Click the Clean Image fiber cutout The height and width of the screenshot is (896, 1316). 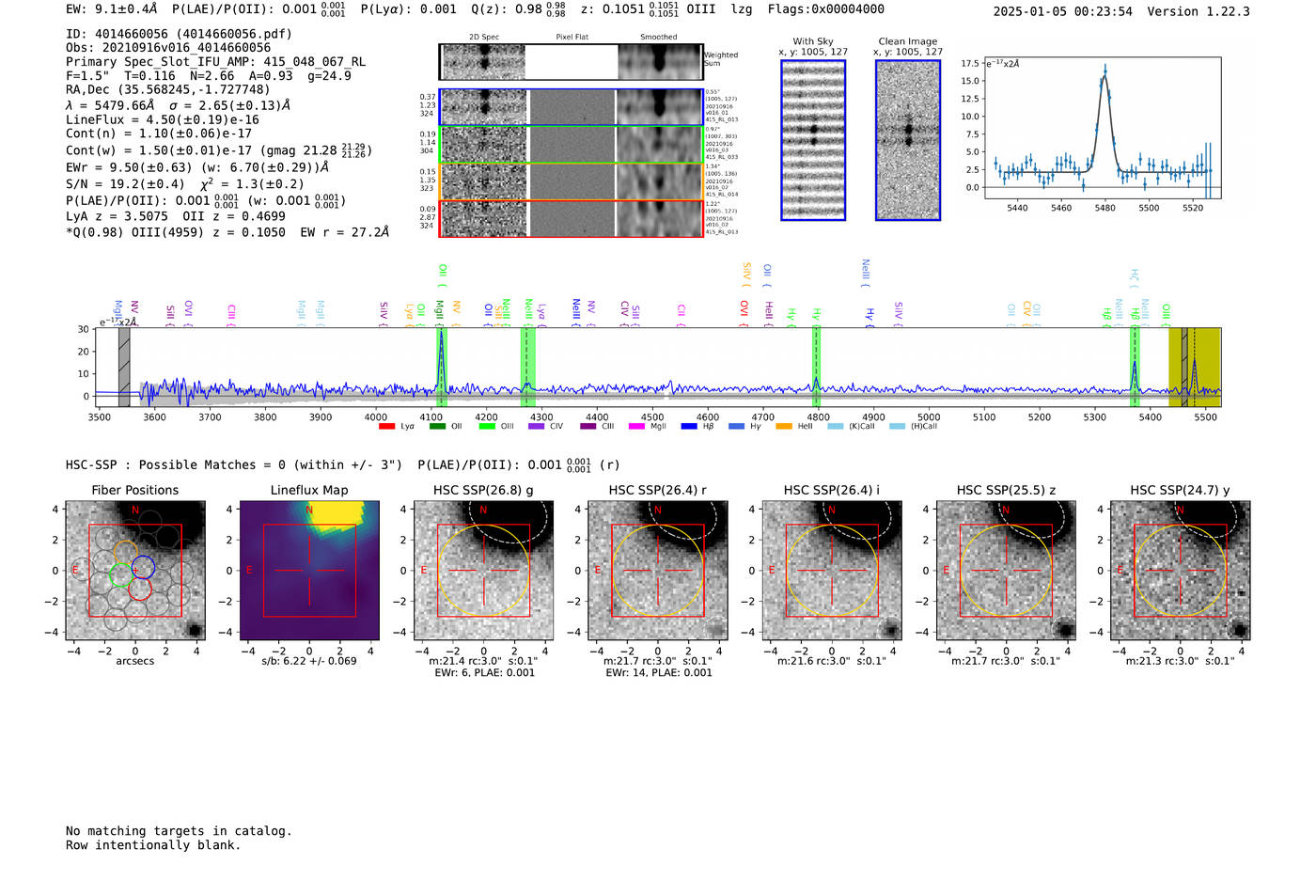(908, 140)
